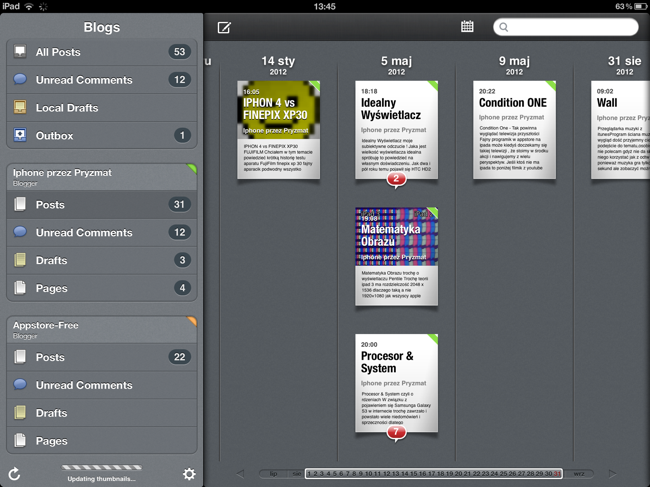650x487 pixels.
Task: Click the day numbers timeline scrubber
Action: pyautogui.click(x=434, y=473)
